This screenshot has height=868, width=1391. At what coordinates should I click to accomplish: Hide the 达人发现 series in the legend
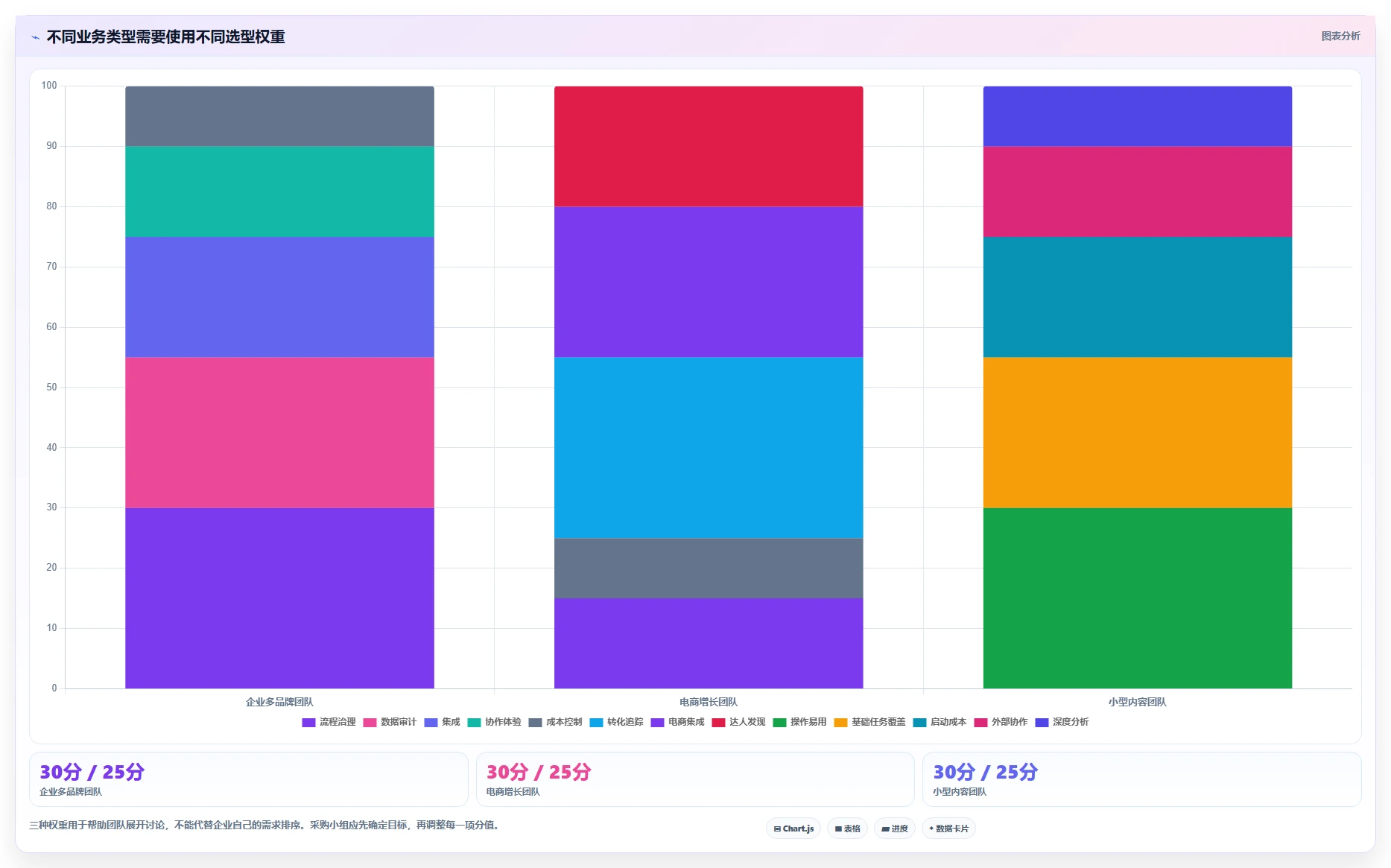coord(738,722)
